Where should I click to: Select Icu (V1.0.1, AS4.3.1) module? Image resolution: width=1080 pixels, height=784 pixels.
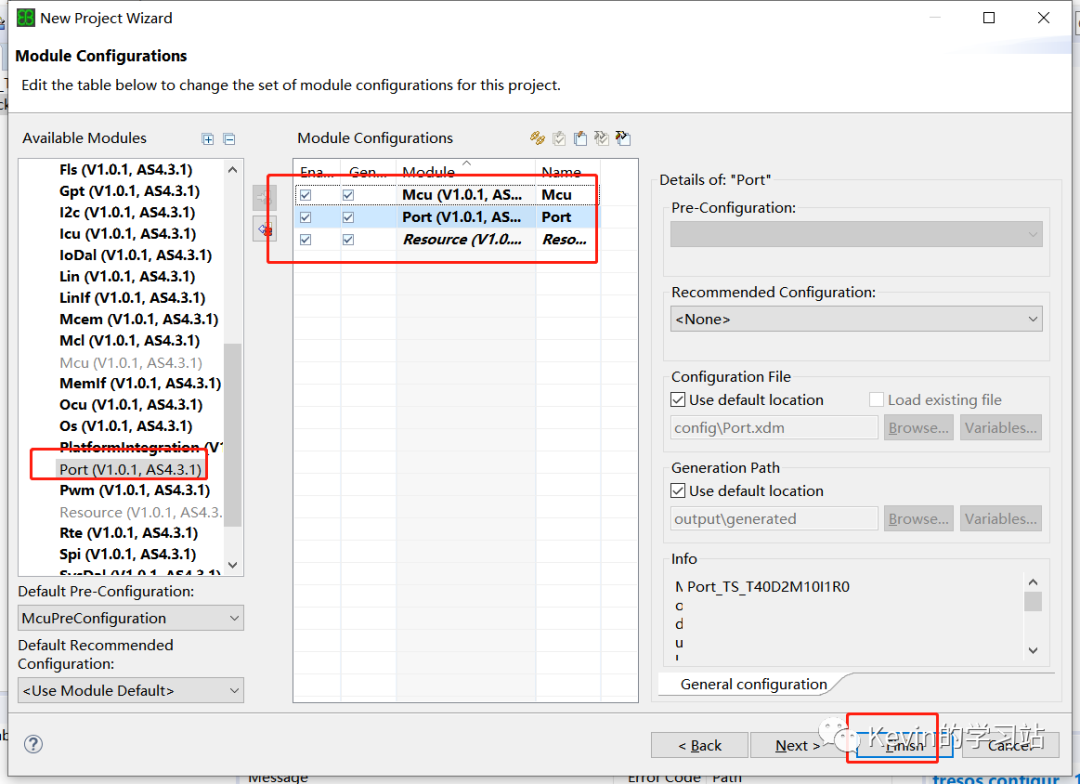(x=127, y=234)
